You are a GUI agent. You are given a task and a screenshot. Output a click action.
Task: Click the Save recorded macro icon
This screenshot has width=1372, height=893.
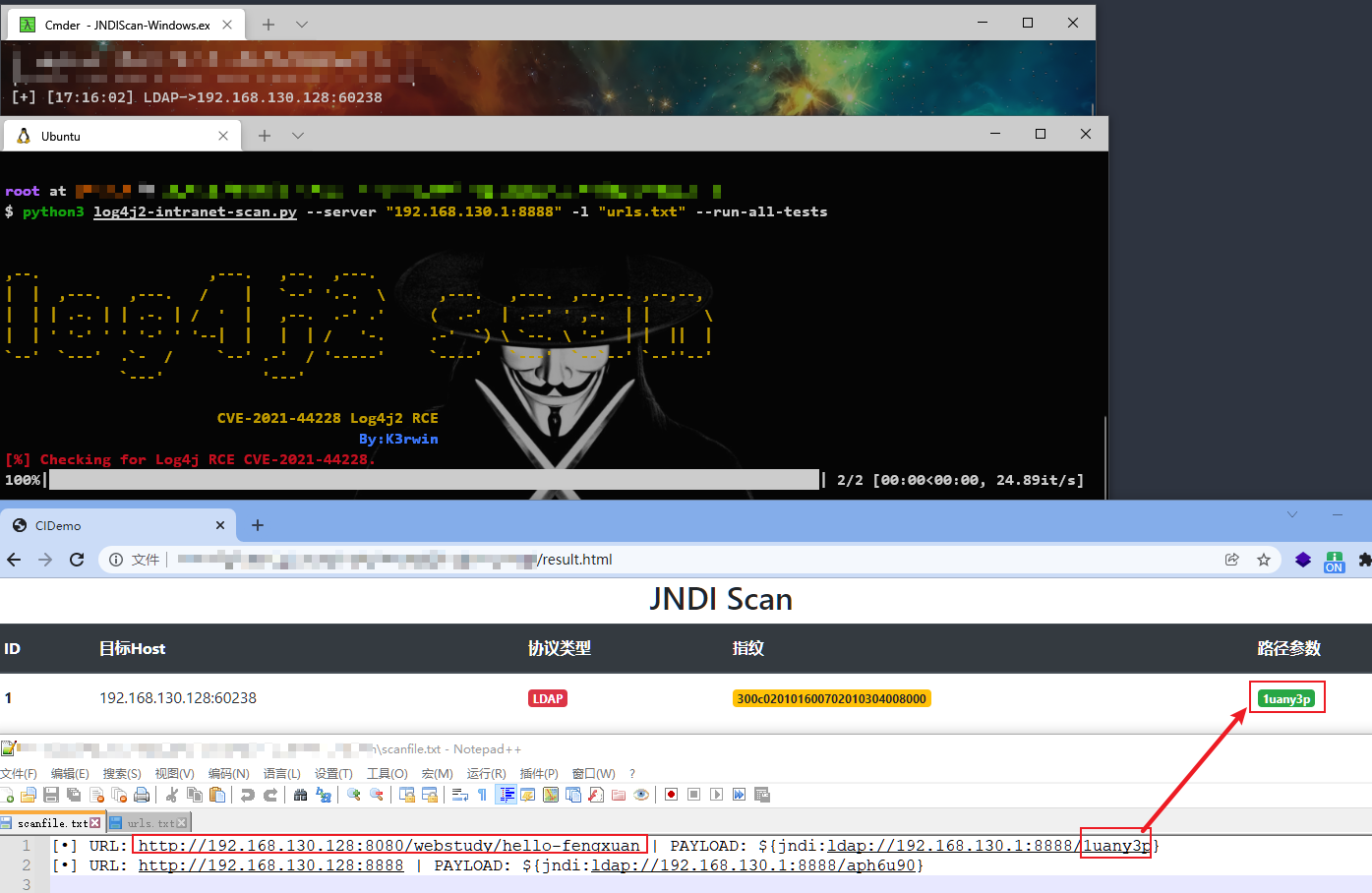[762, 795]
